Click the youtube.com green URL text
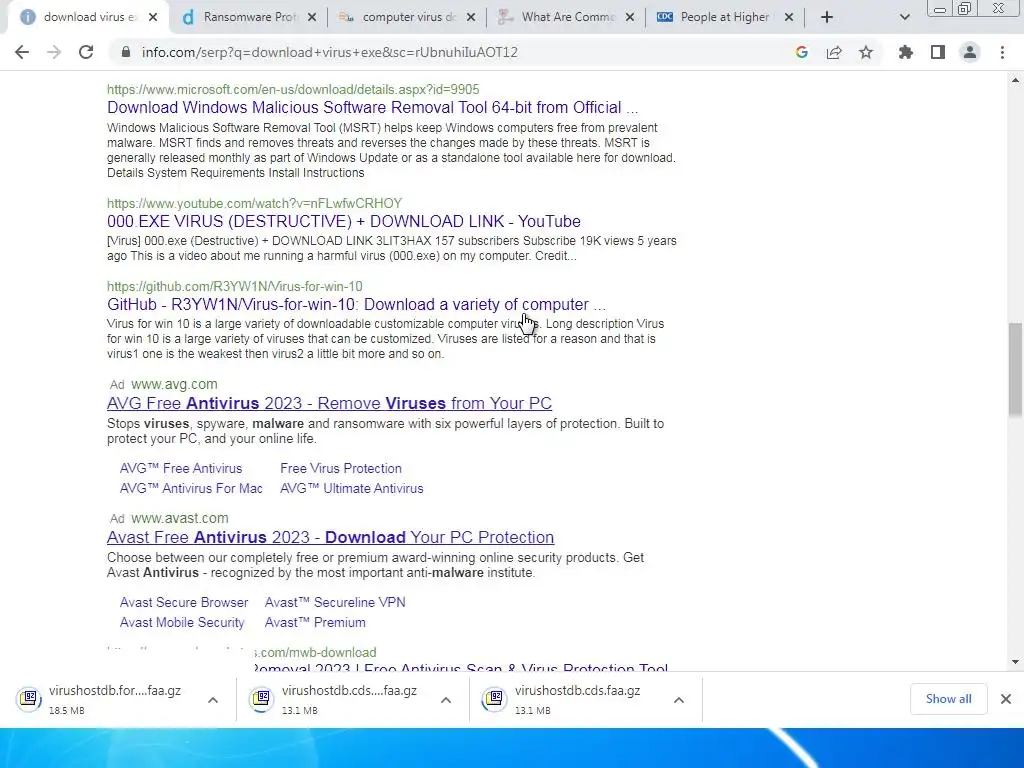The image size is (1024, 768). pyautogui.click(x=255, y=203)
